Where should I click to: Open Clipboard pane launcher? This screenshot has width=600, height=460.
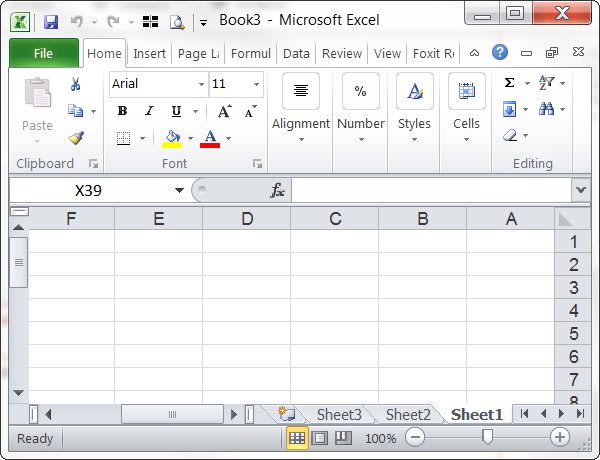point(93,164)
